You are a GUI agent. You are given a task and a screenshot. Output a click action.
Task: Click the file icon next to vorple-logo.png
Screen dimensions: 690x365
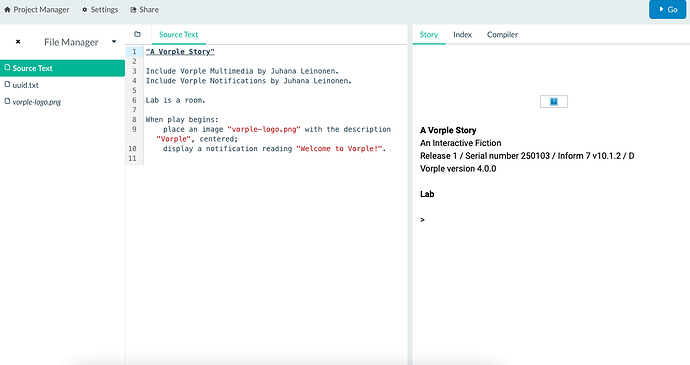click(x=7, y=101)
